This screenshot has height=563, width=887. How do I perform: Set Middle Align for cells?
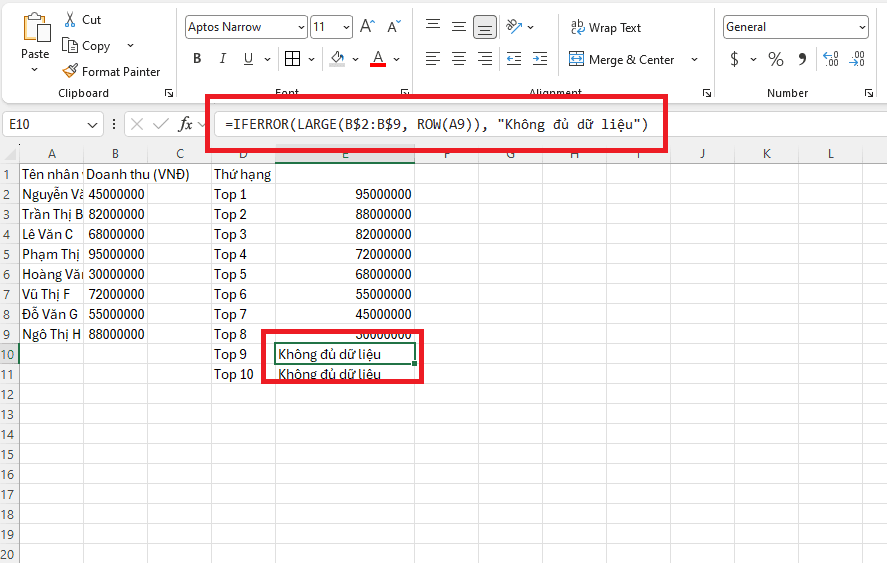click(x=459, y=25)
